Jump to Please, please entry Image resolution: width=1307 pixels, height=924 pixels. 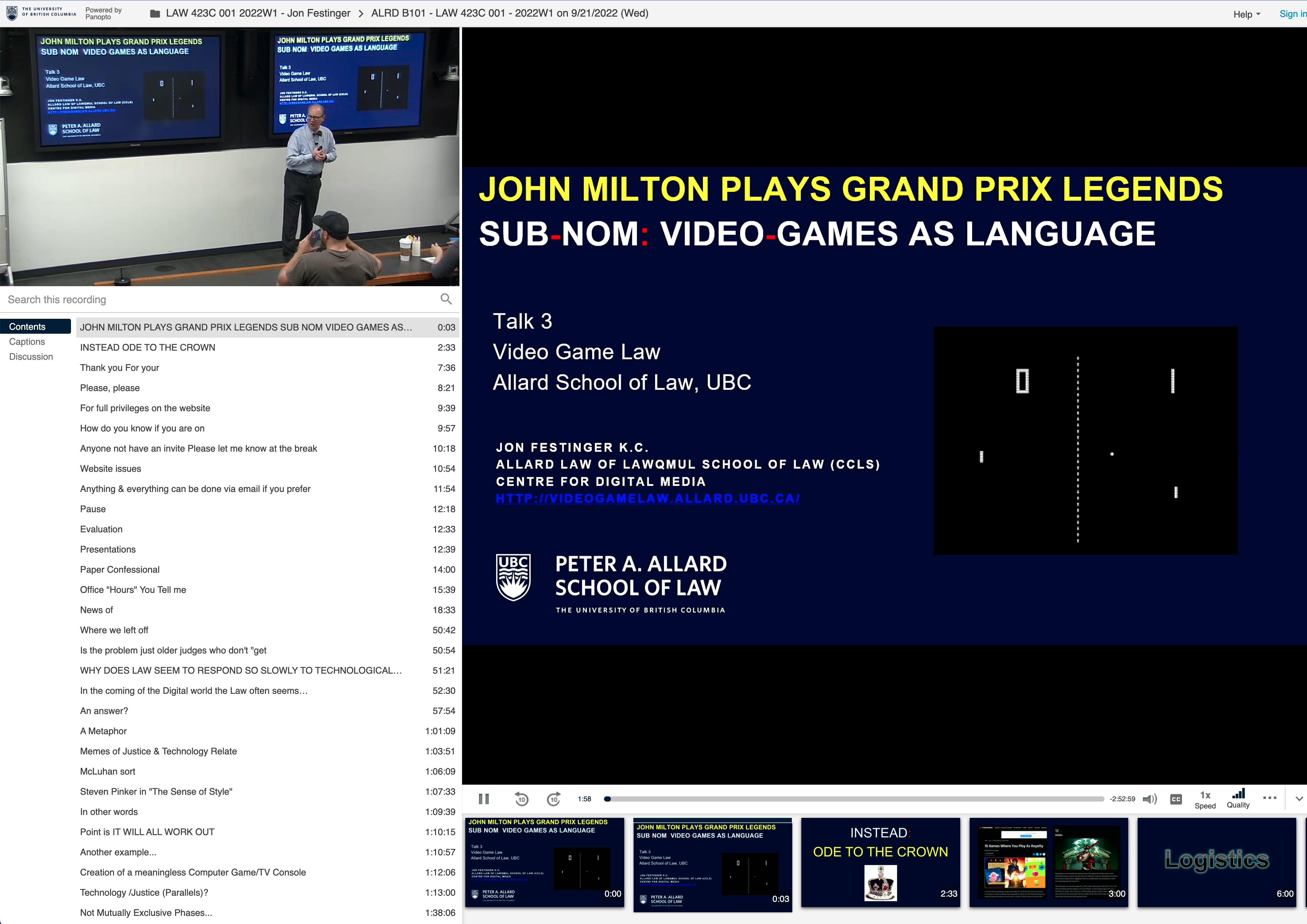268,388
